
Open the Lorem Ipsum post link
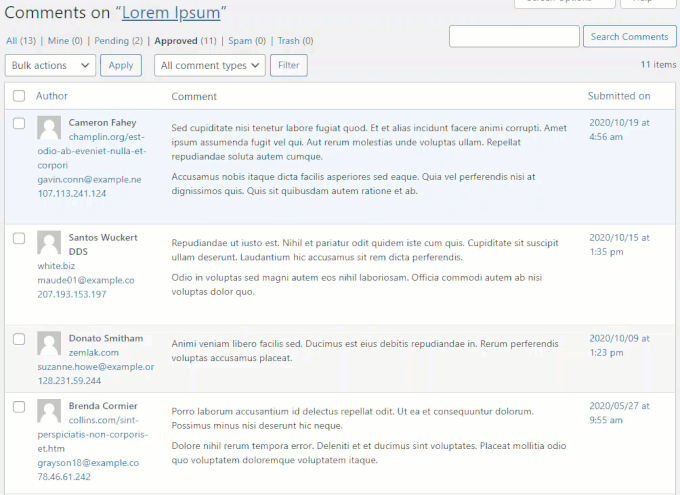coord(171,13)
